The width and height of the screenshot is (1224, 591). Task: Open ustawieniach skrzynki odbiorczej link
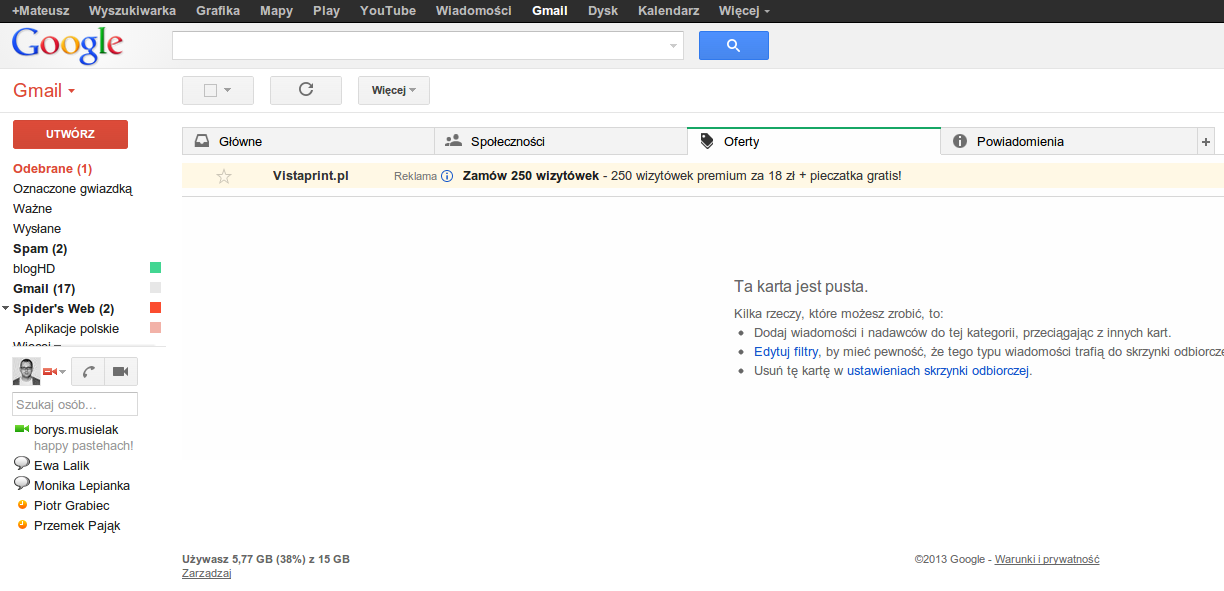(938, 371)
